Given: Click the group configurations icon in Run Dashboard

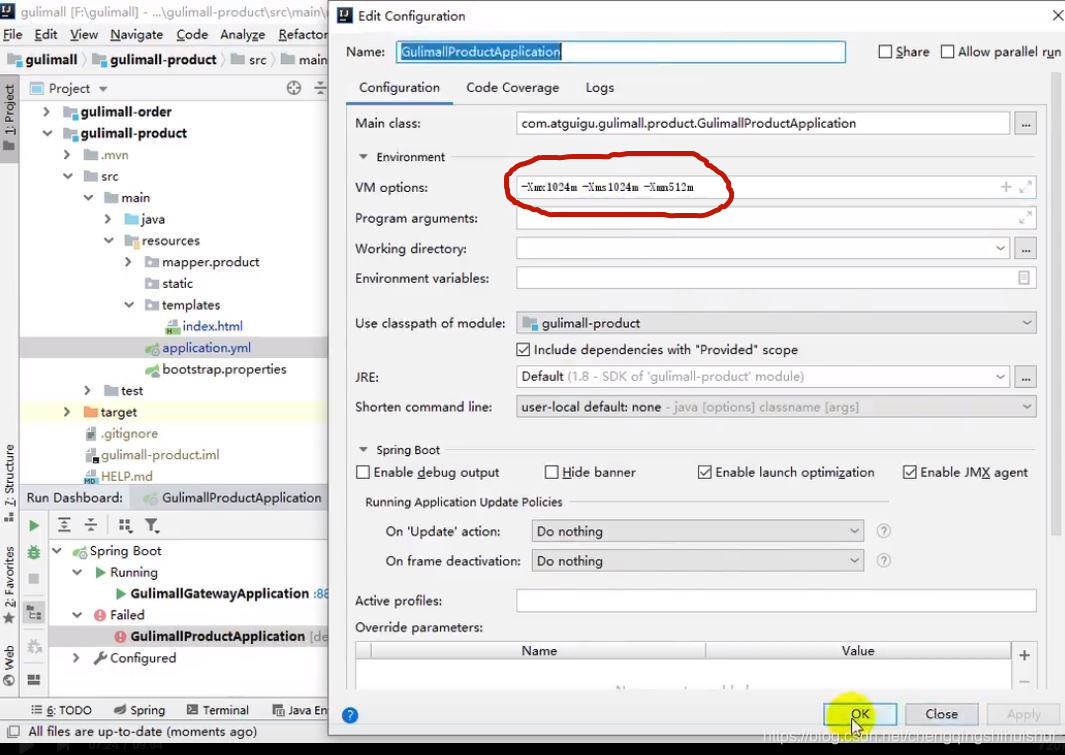Looking at the screenshot, I should (125, 525).
